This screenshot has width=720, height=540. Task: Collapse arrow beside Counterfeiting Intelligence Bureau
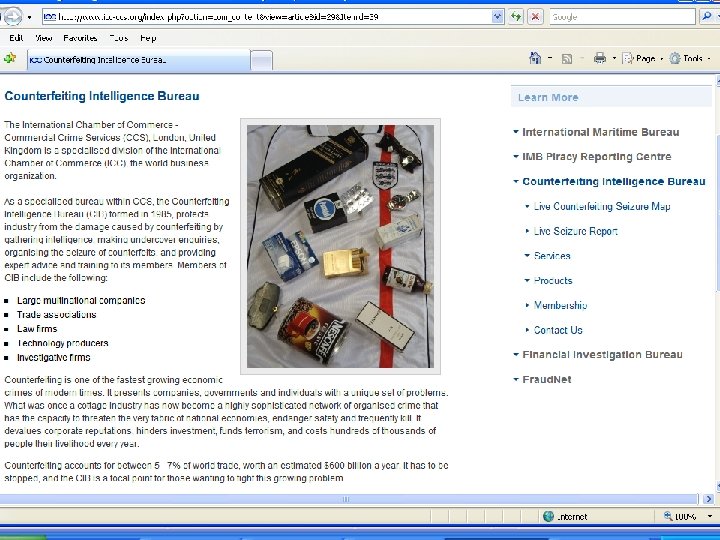click(x=516, y=181)
